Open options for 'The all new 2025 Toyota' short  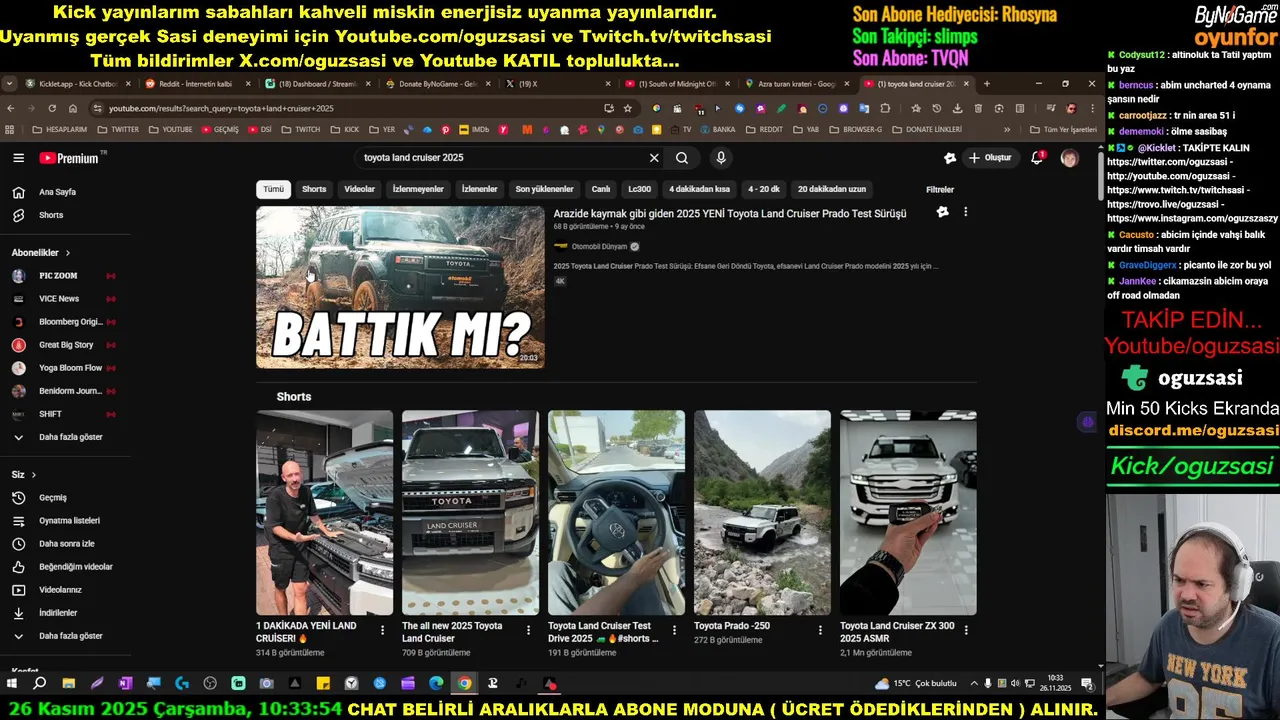pyautogui.click(x=528, y=630)
